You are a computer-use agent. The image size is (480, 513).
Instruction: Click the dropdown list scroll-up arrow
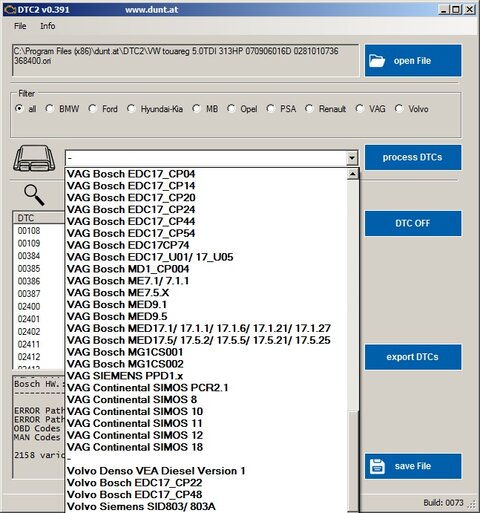tap(352, 174)
